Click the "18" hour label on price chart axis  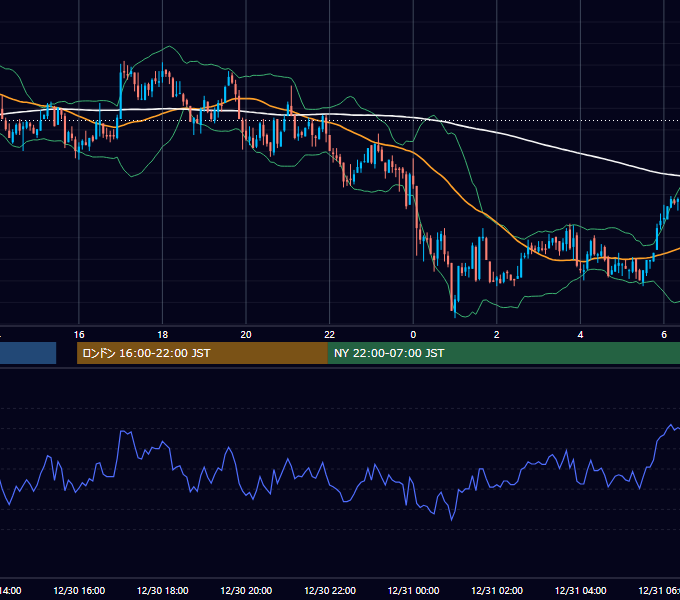(x=162, y=334)
